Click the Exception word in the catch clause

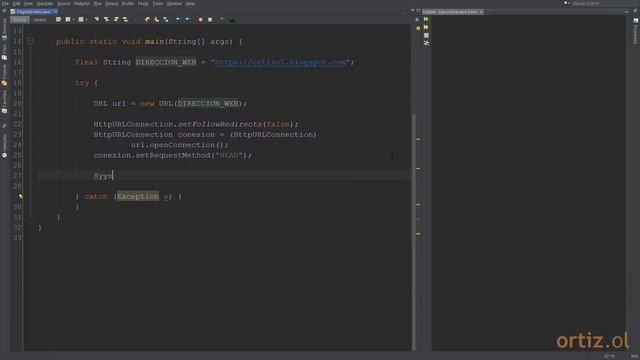[x=138, y=196]
